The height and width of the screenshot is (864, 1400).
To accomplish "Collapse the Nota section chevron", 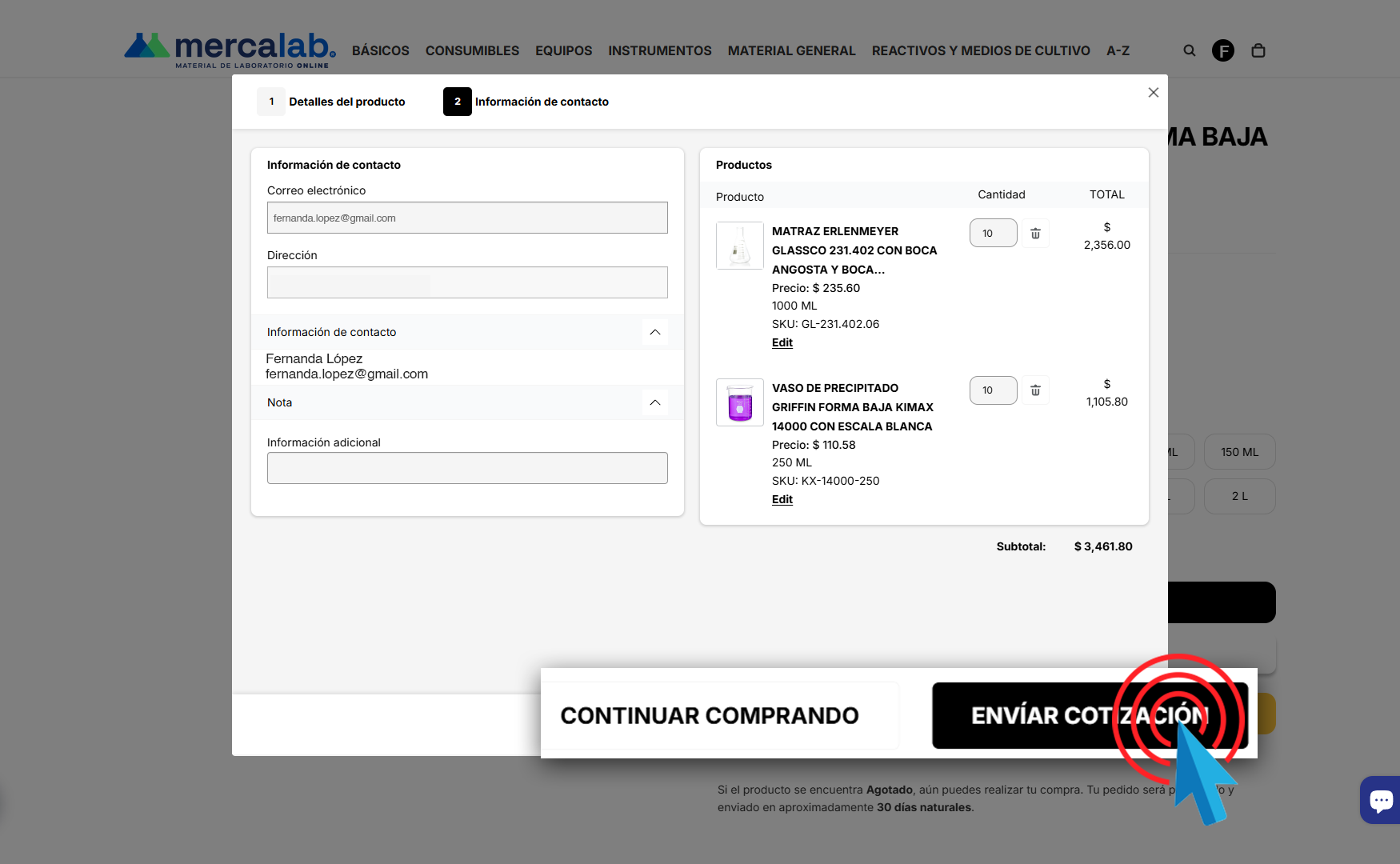I will pos(654,402).
